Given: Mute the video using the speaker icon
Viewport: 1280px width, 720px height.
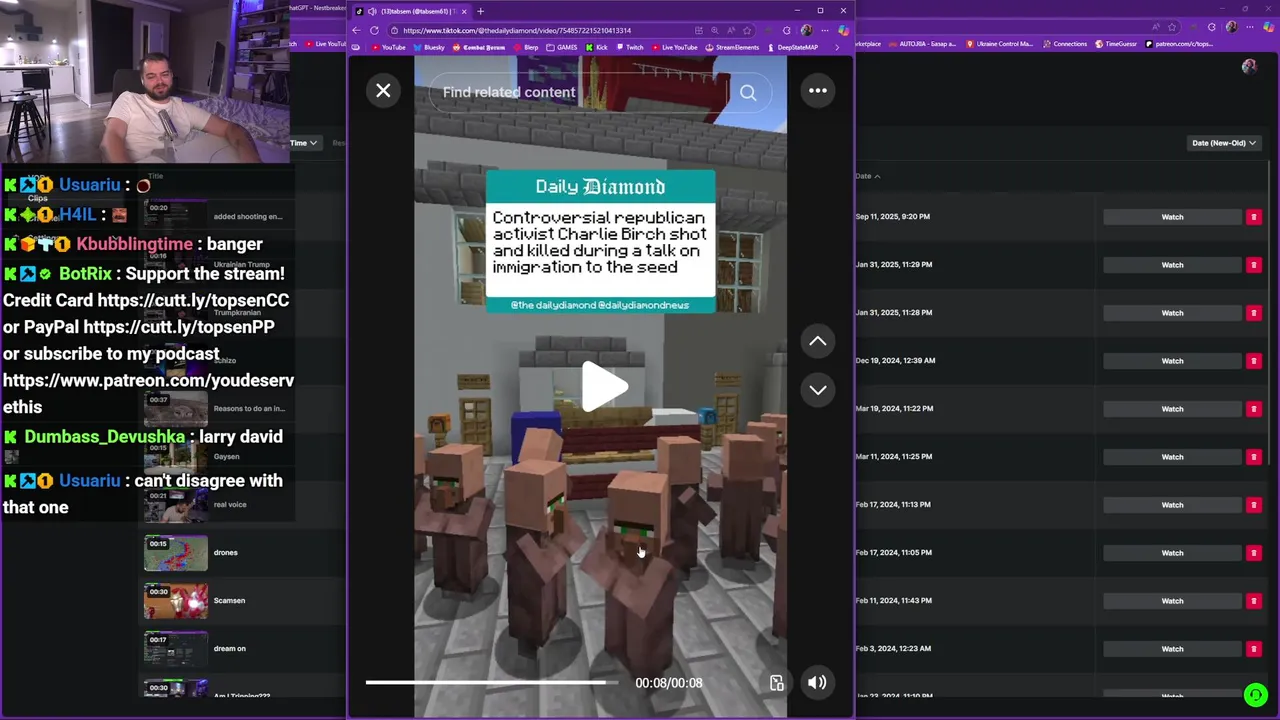Looking at the screenshot, I should [817, 683].
